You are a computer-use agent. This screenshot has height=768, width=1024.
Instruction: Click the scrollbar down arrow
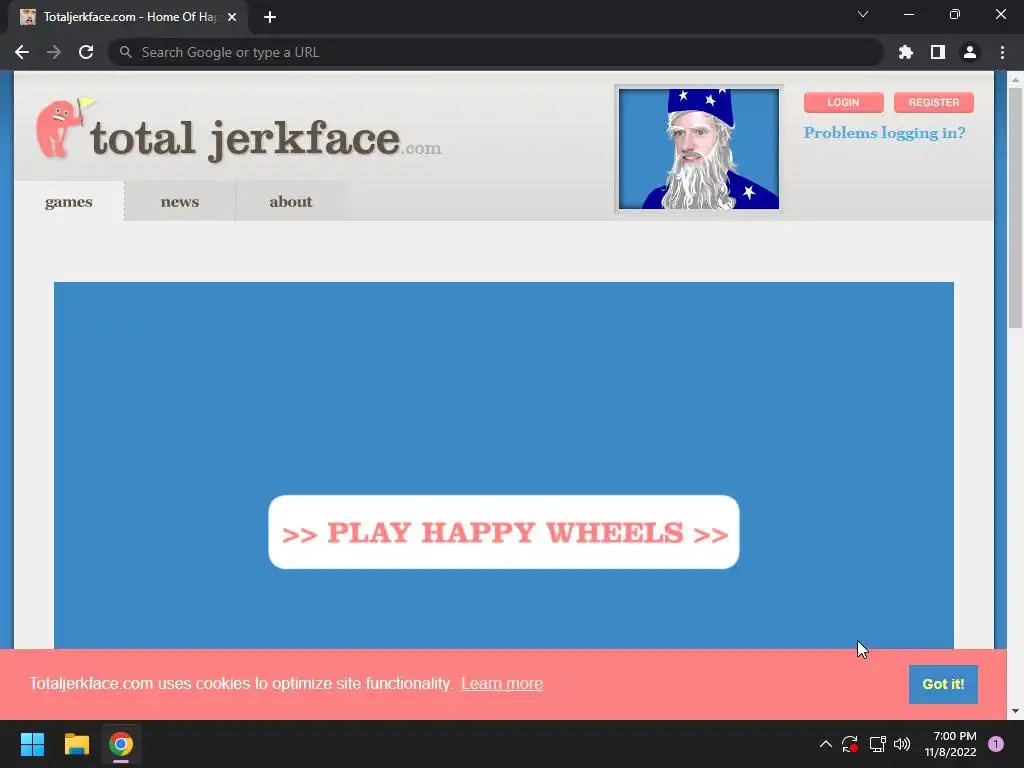pos(1015,711)
